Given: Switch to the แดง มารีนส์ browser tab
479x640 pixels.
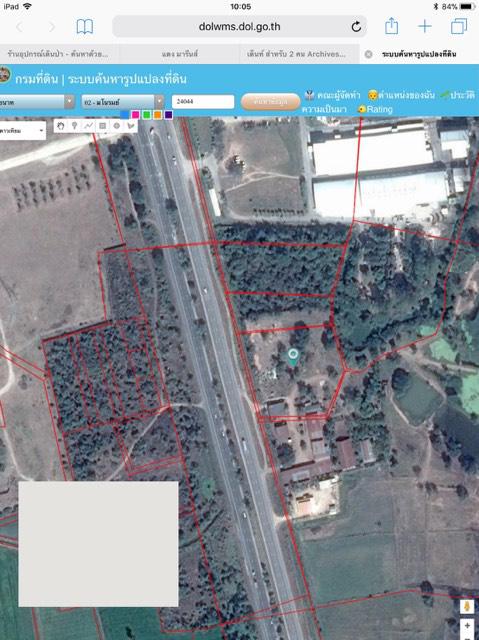Looking at the screenshot, I should tap(180, 54).
